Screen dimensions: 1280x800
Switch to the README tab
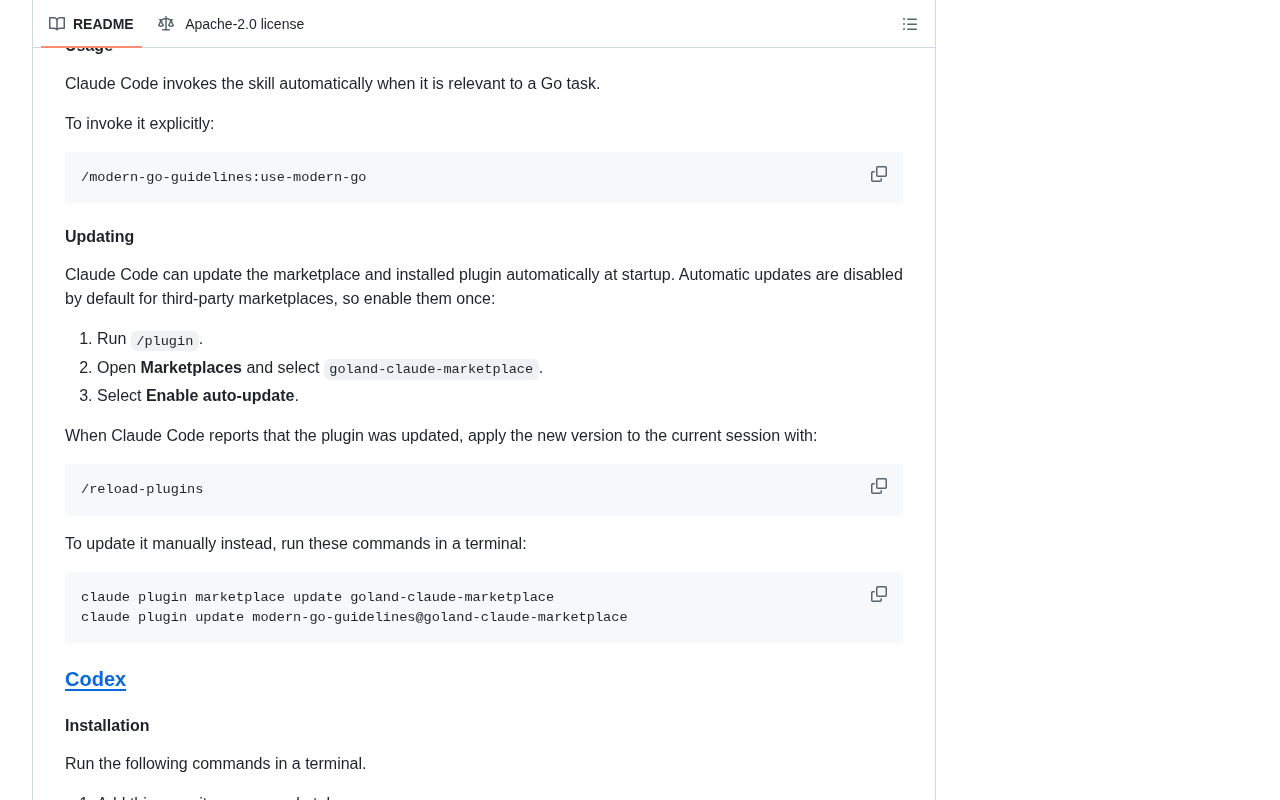[x=91, y=24]
